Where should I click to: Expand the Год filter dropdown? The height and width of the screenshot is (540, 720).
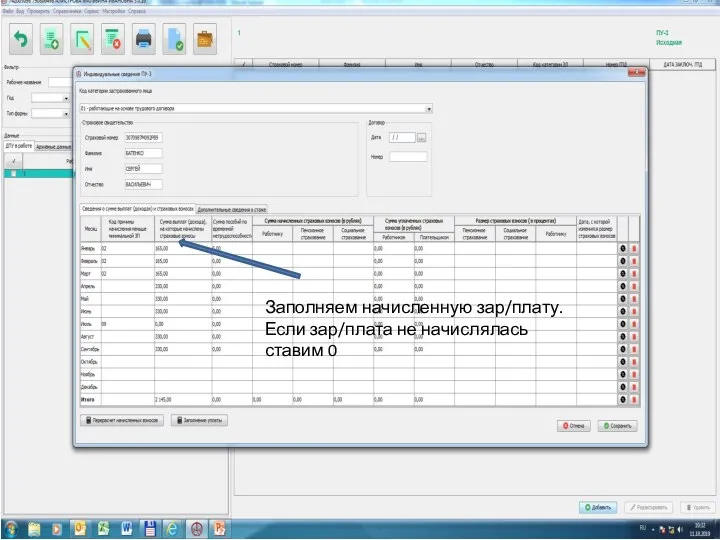(66, 98)
